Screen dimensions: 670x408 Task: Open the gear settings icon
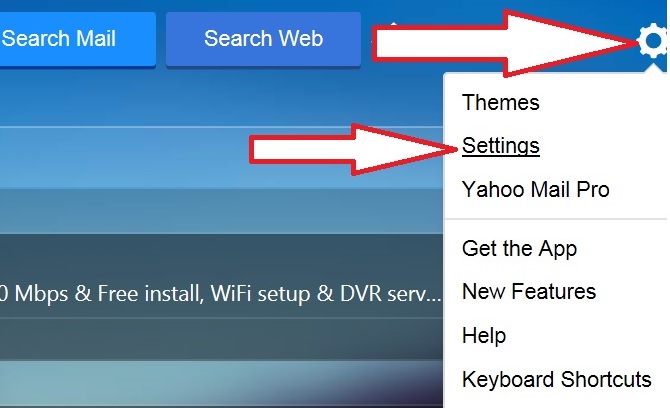(652, 41)
